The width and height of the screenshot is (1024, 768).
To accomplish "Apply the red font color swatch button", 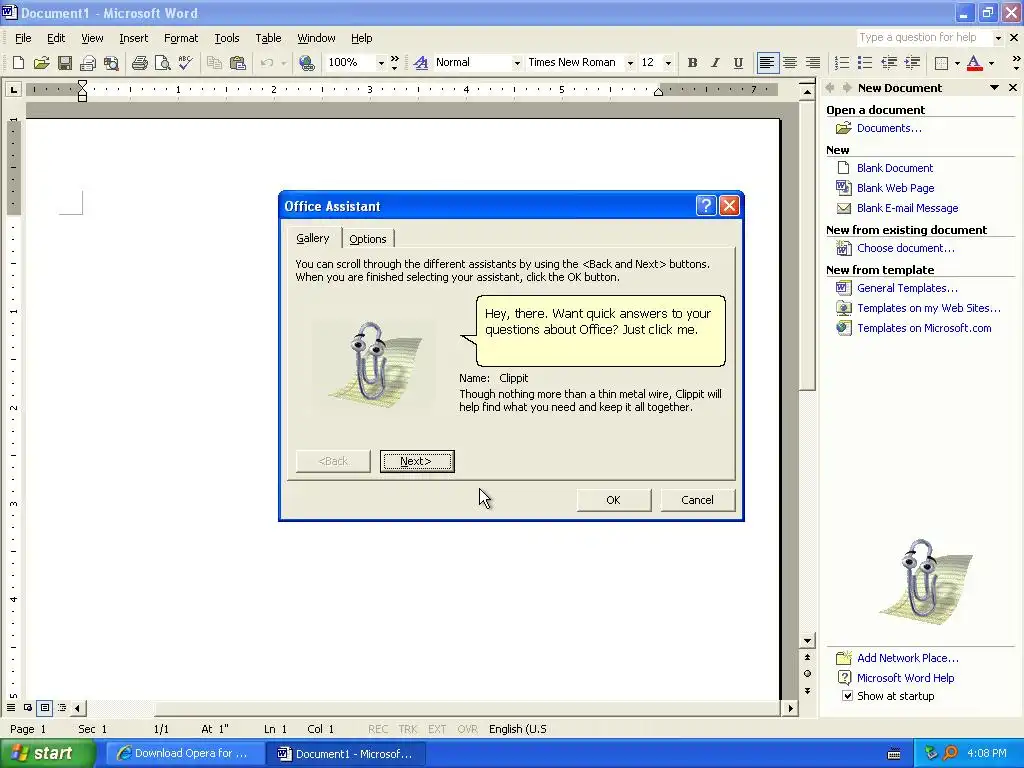I will point(974,63).
